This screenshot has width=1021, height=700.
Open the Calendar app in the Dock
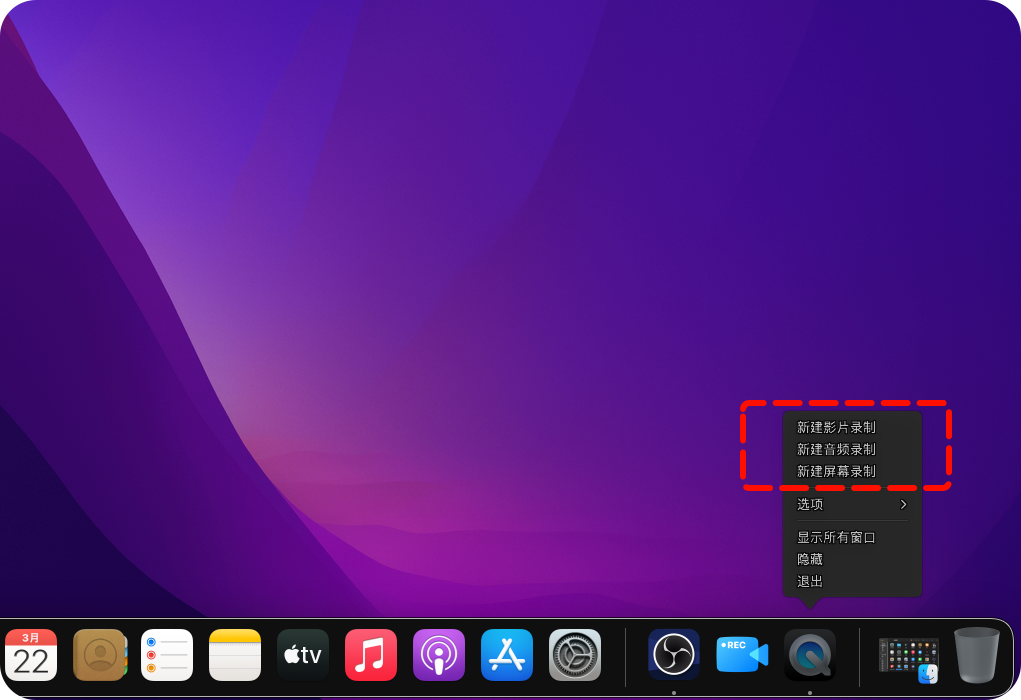[31, 655]
